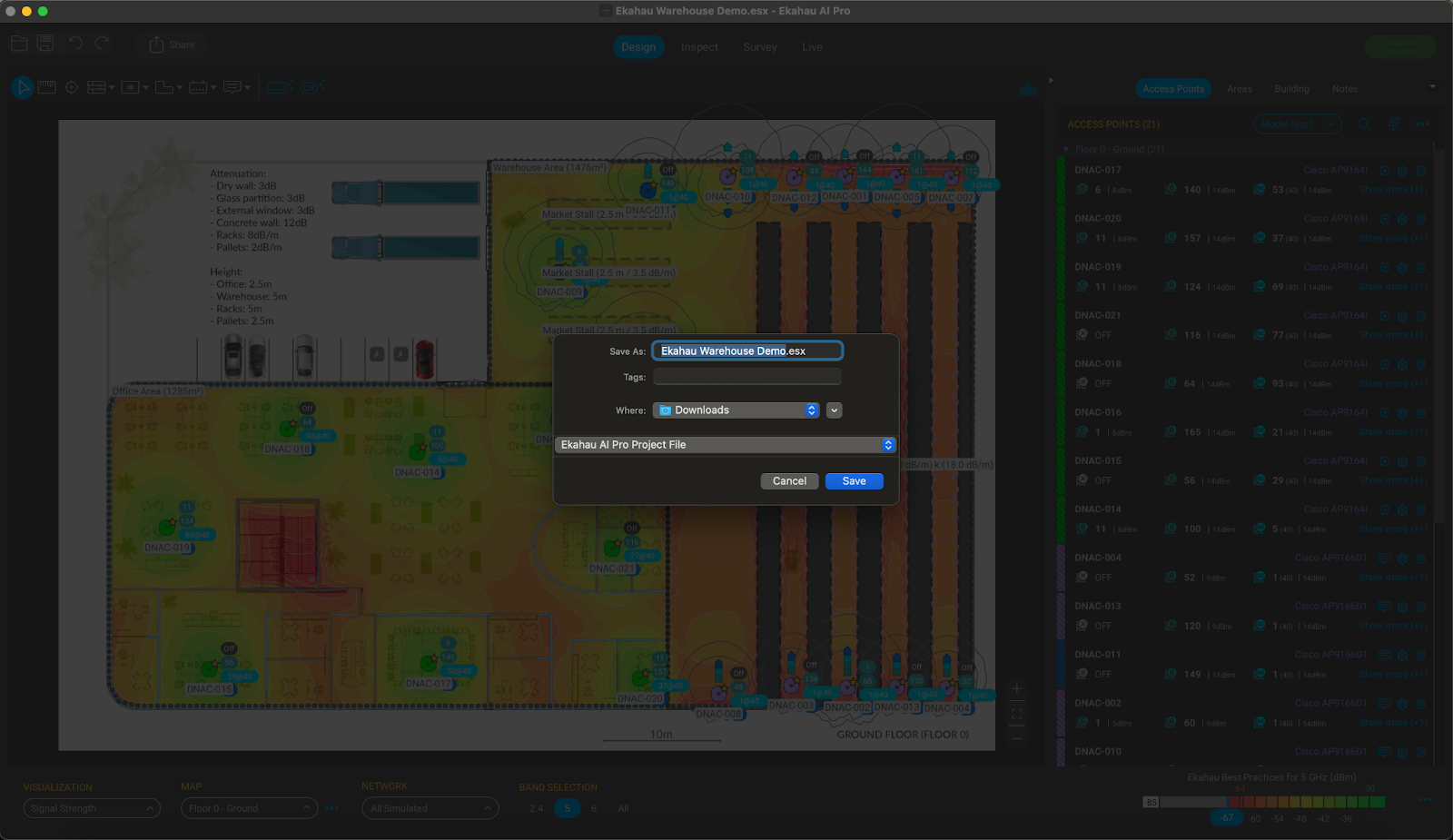The image size is (1453, 840).
Task: Click Show more (+1) for DNAC-021
Action: coord(1393,335)
